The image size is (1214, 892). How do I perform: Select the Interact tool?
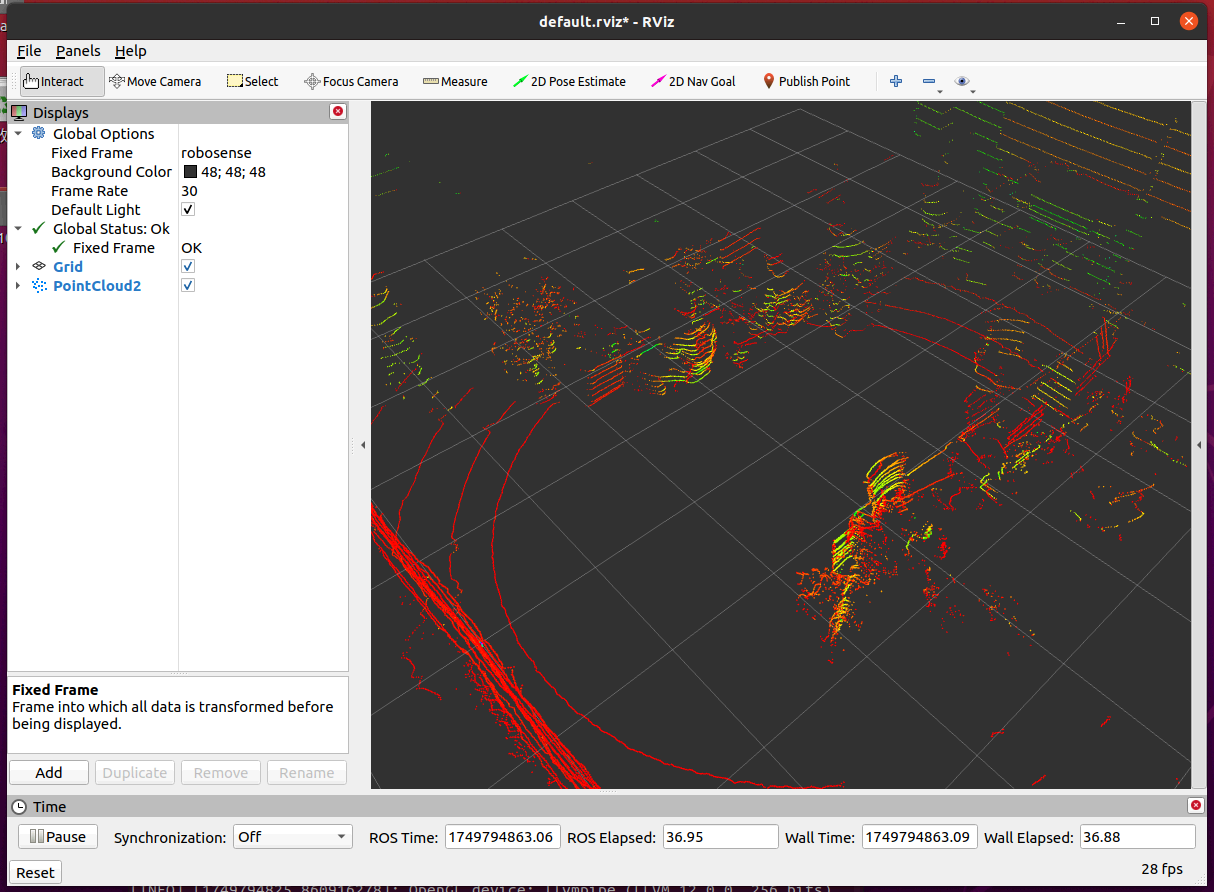click(x=62, y=81)
